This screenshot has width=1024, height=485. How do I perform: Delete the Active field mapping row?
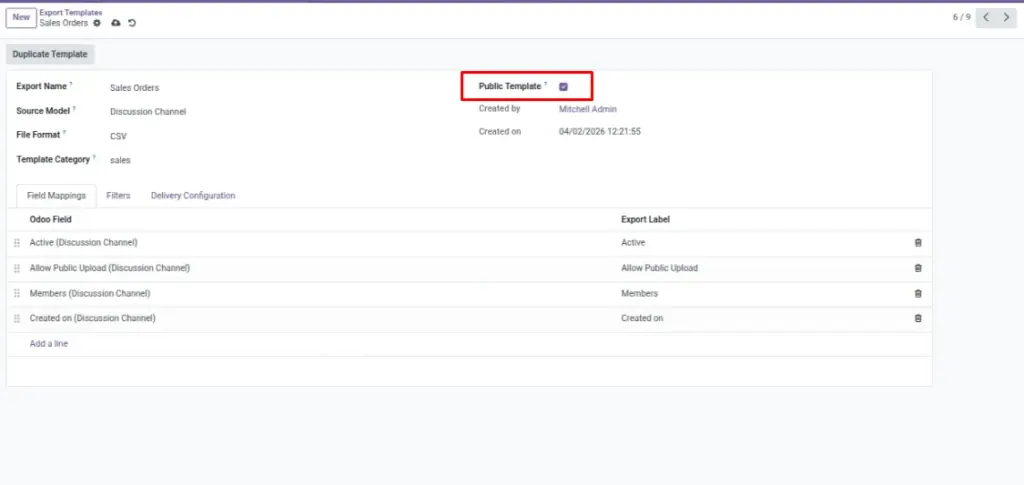(x=918, y=242)
